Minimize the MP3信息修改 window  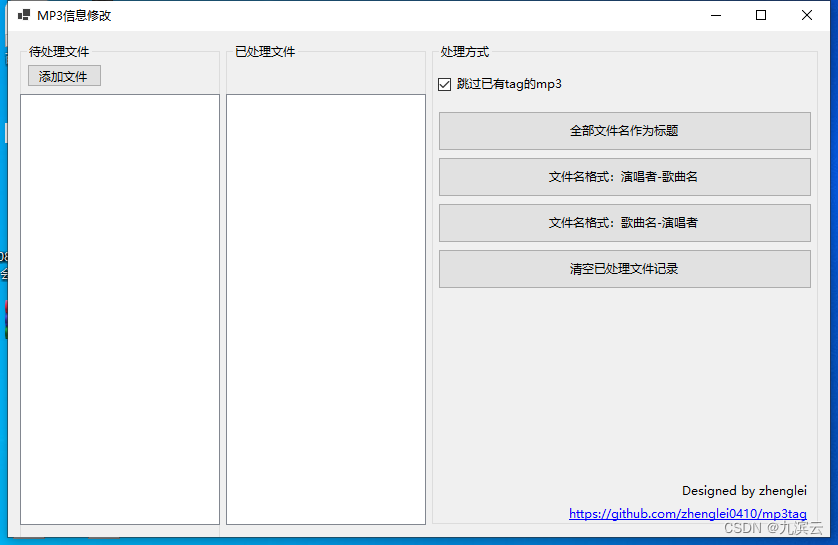click(716, 15)
